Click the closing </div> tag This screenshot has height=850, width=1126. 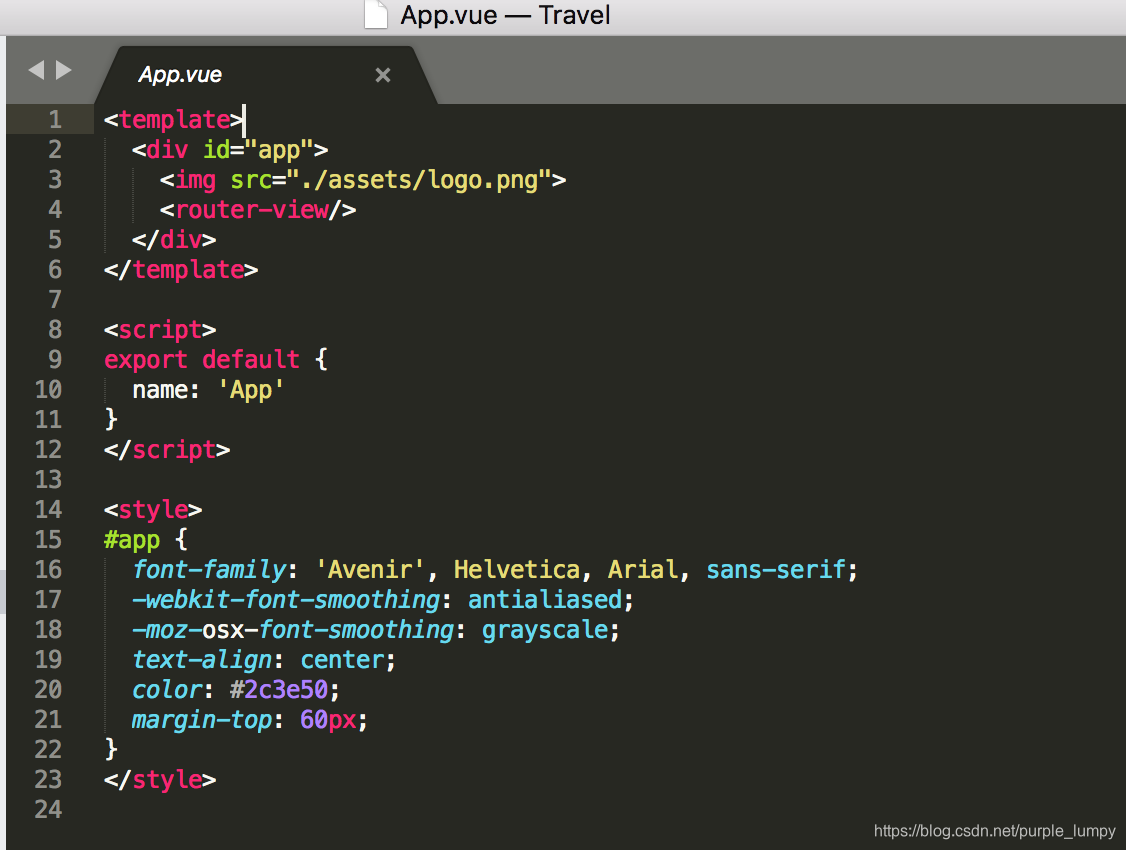(174, 240)
